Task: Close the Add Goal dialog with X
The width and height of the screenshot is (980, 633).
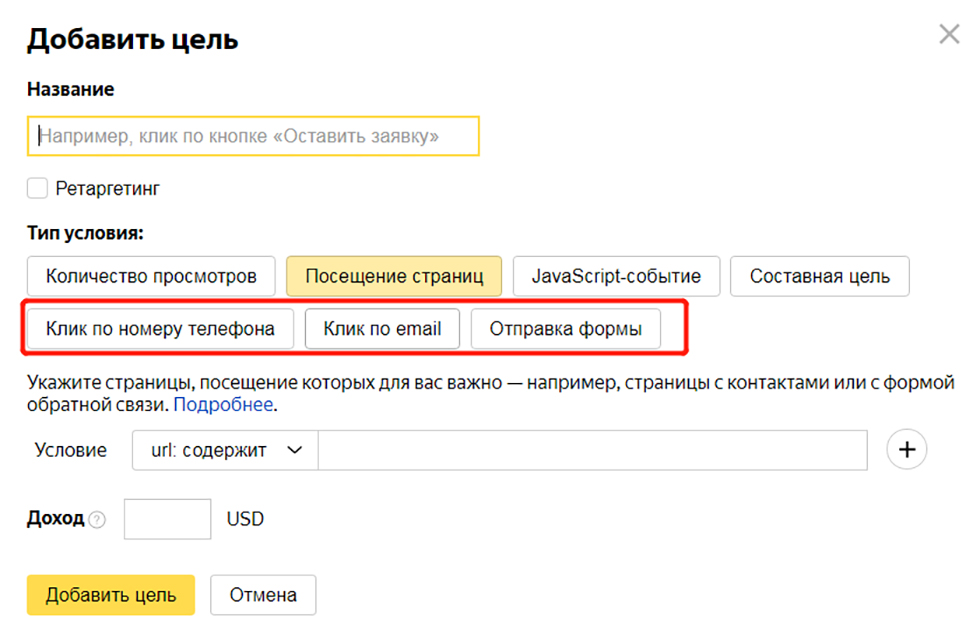Action: (x=949, y=35)
